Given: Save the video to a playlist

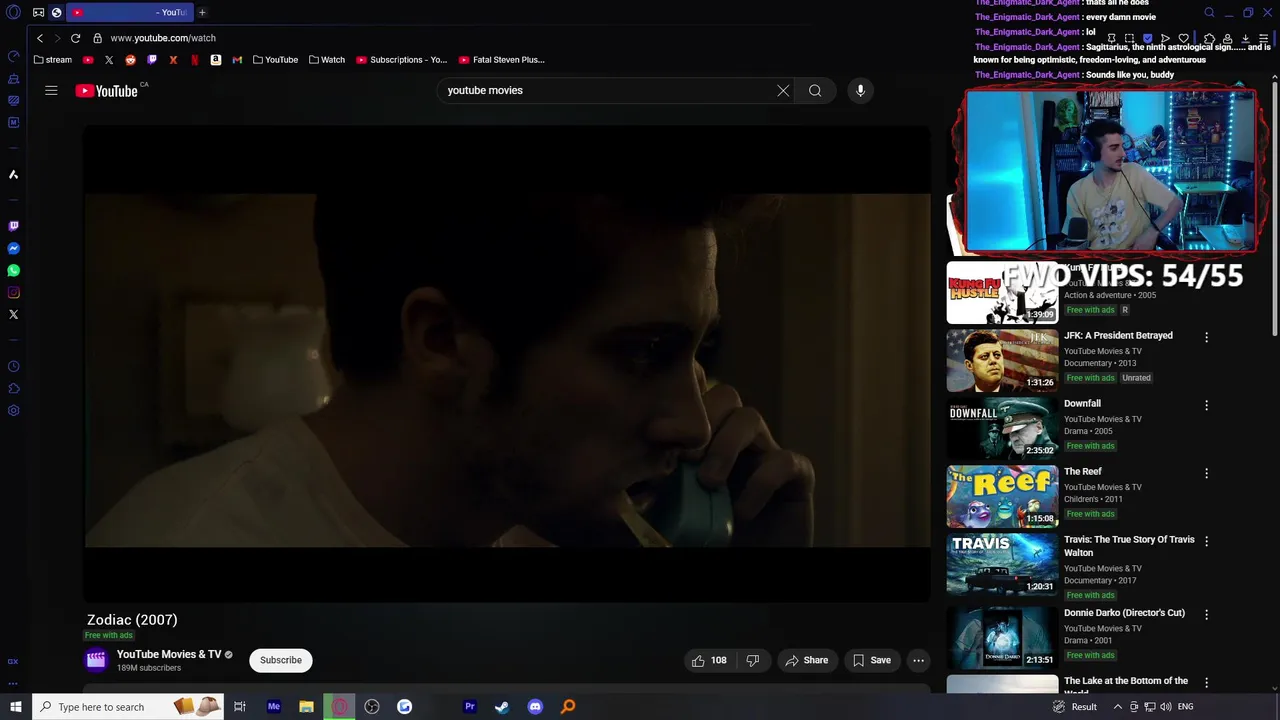Looking at the screenshot, I should click(x=871, y=660).
